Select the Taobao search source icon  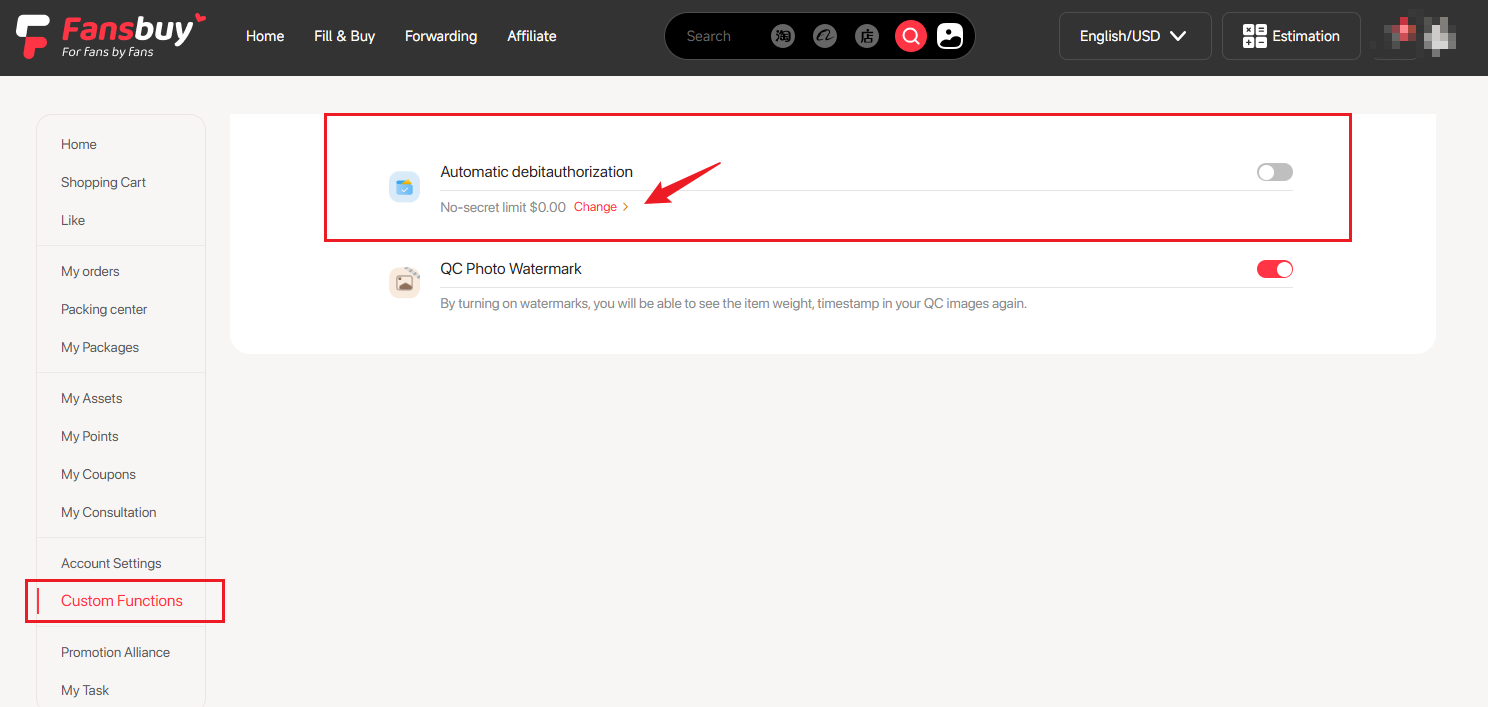coord(783,36)
